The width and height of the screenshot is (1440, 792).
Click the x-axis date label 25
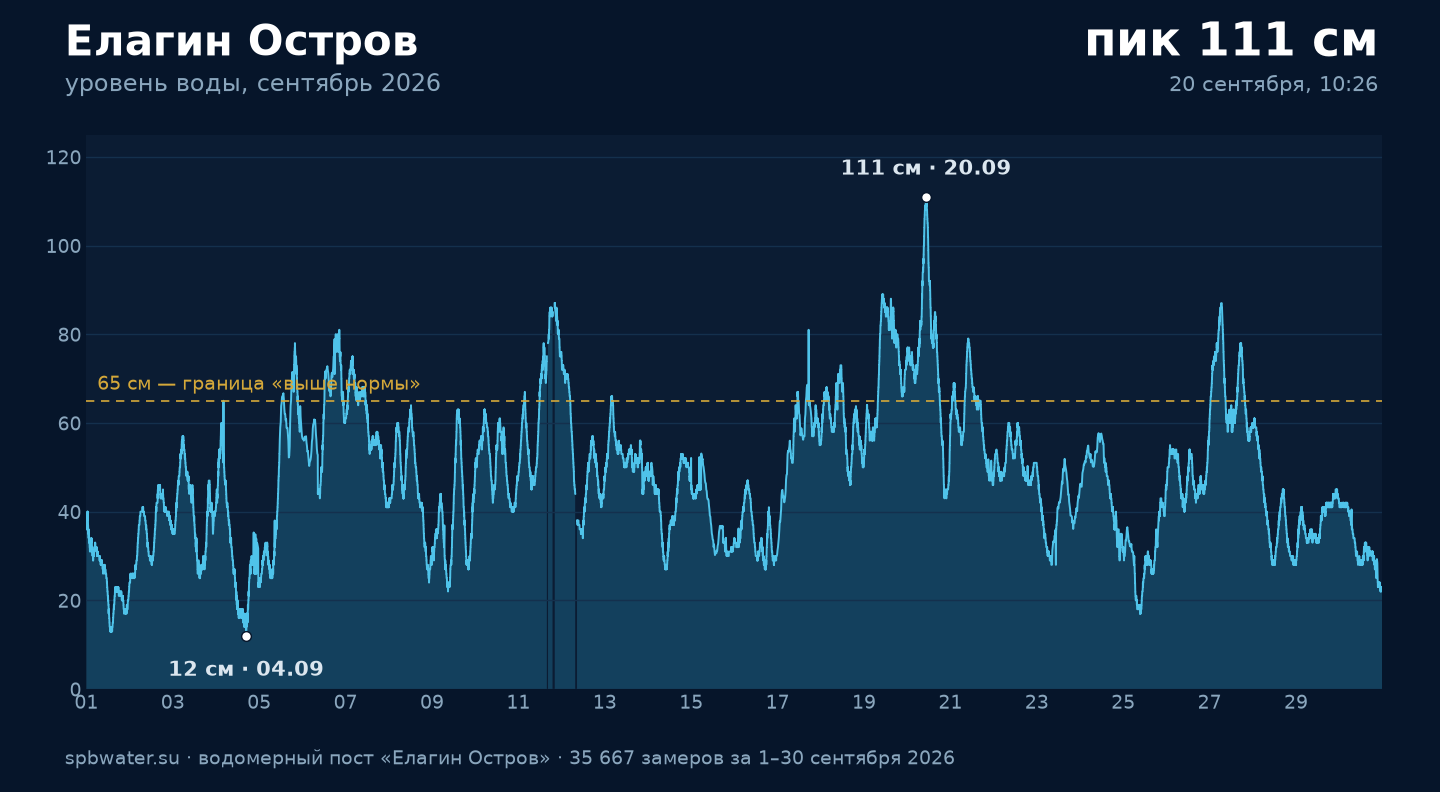click(1123, 702)
